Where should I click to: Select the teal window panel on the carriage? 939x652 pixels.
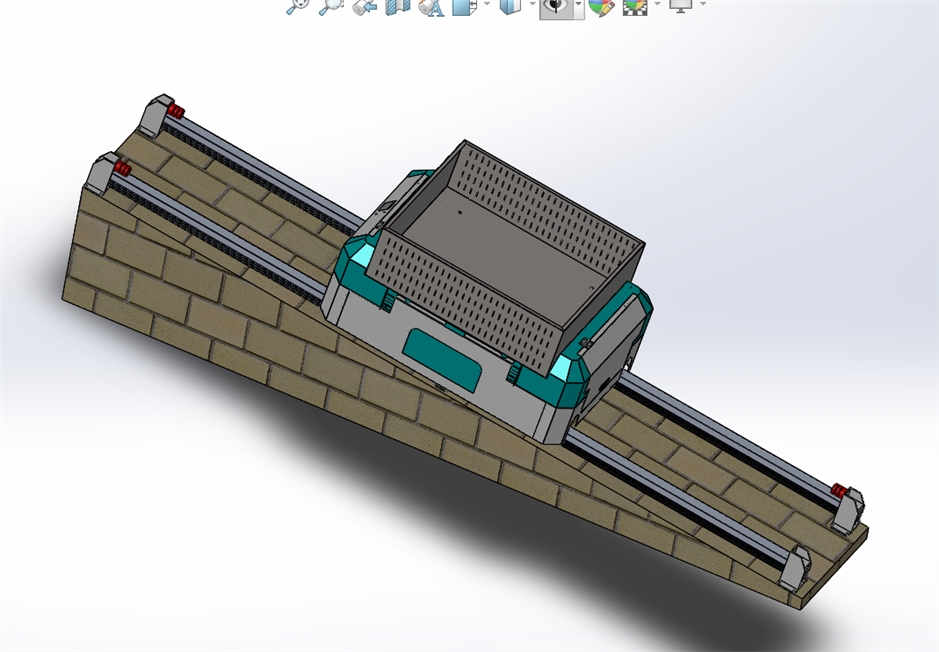(442, 359)
